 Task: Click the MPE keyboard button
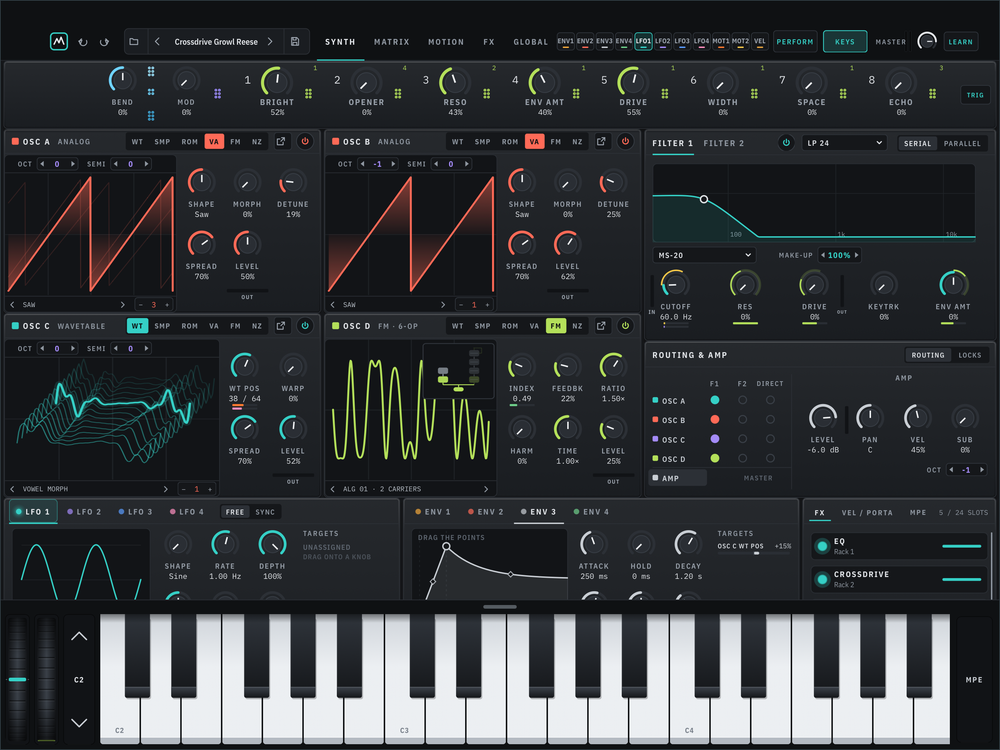point(974,680)
